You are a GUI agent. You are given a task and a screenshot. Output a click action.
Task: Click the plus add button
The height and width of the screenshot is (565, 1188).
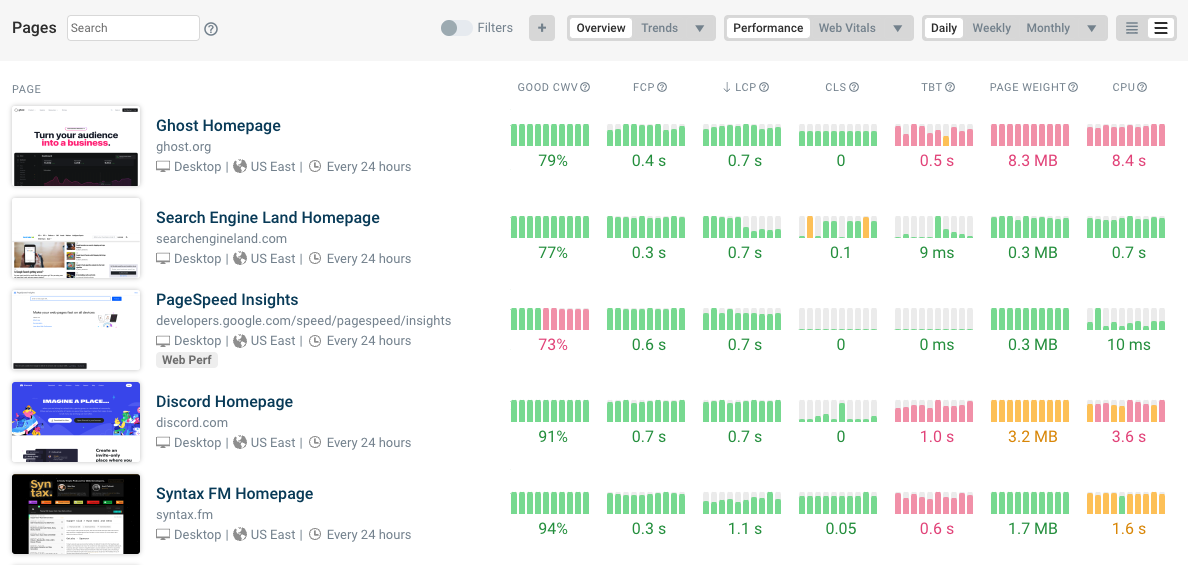tap(541, 28)
